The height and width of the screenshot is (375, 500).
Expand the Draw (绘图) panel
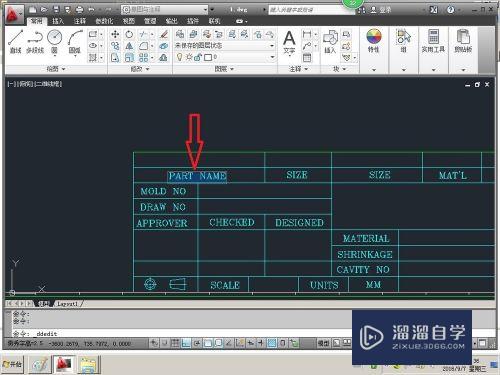pyautogui.click(x=55, y=69)
